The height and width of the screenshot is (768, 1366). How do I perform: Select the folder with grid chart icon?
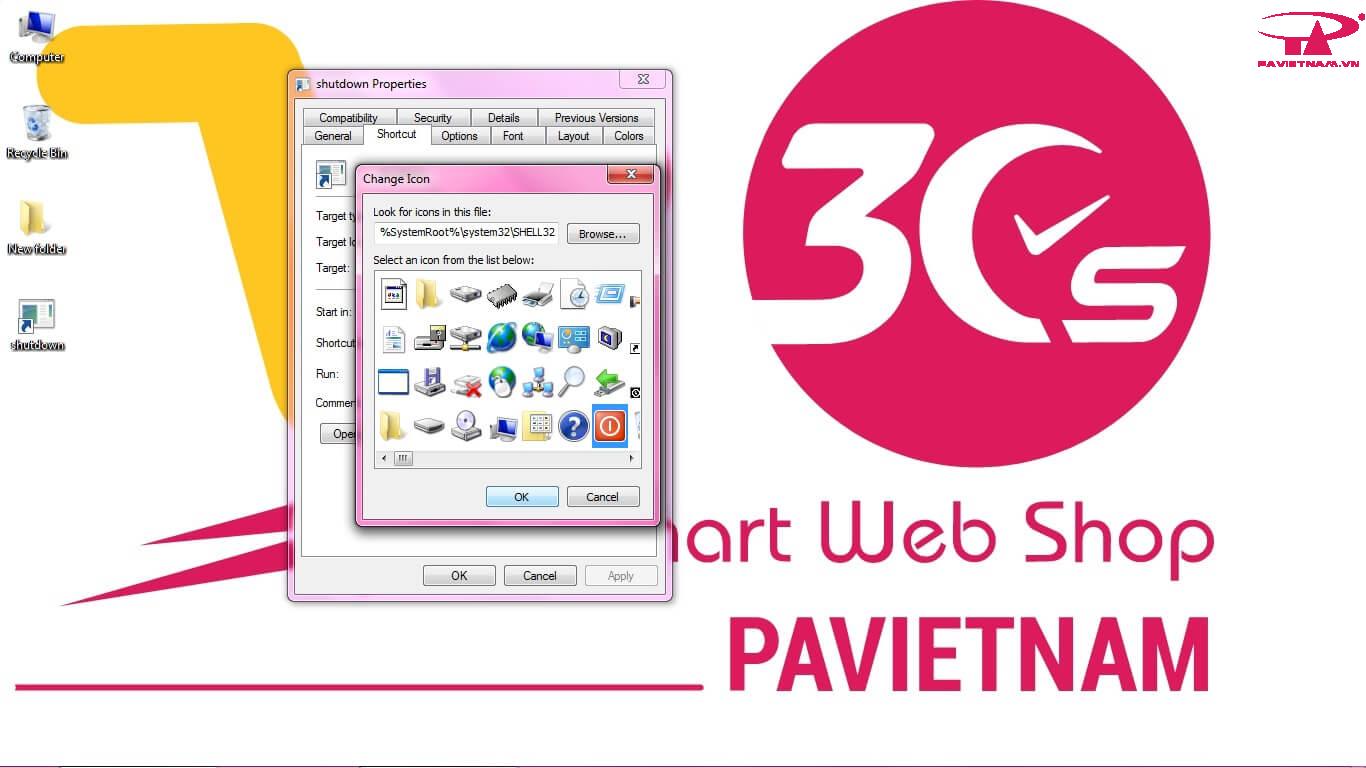click(x=537, y=427)
